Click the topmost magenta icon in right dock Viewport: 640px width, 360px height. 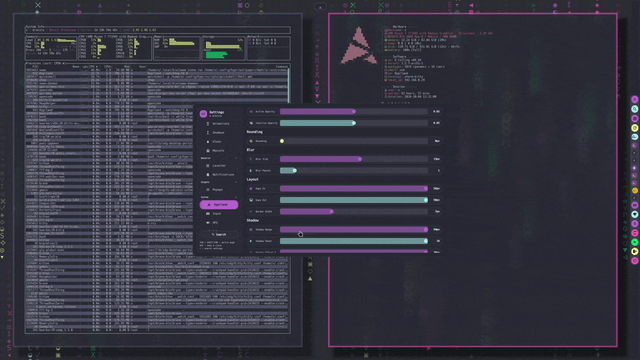635,99
